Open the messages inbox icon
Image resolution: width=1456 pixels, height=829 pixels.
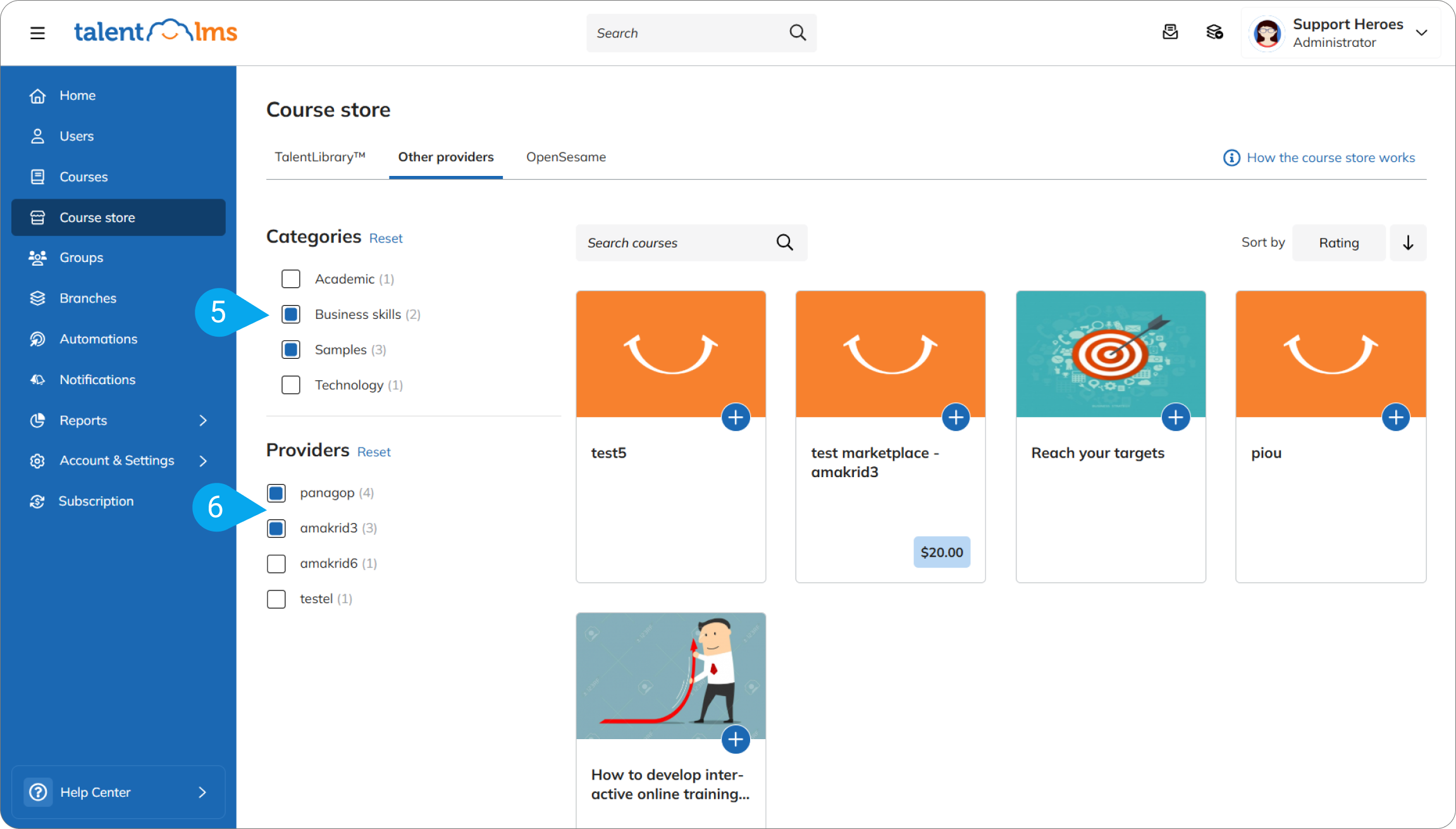1170,32
